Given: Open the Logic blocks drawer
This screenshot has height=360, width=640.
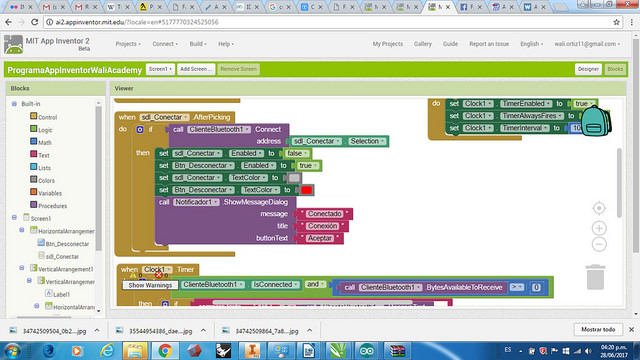Looking at the screenshot, I should [41, 130].
